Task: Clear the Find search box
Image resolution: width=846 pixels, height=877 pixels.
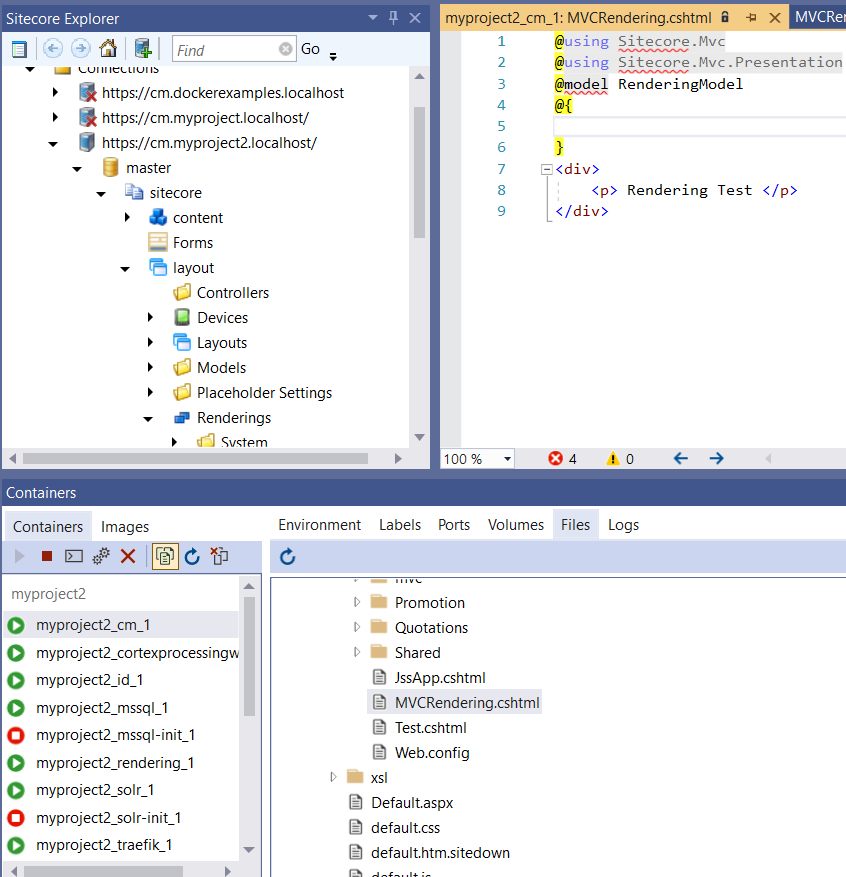Action: 285,49
